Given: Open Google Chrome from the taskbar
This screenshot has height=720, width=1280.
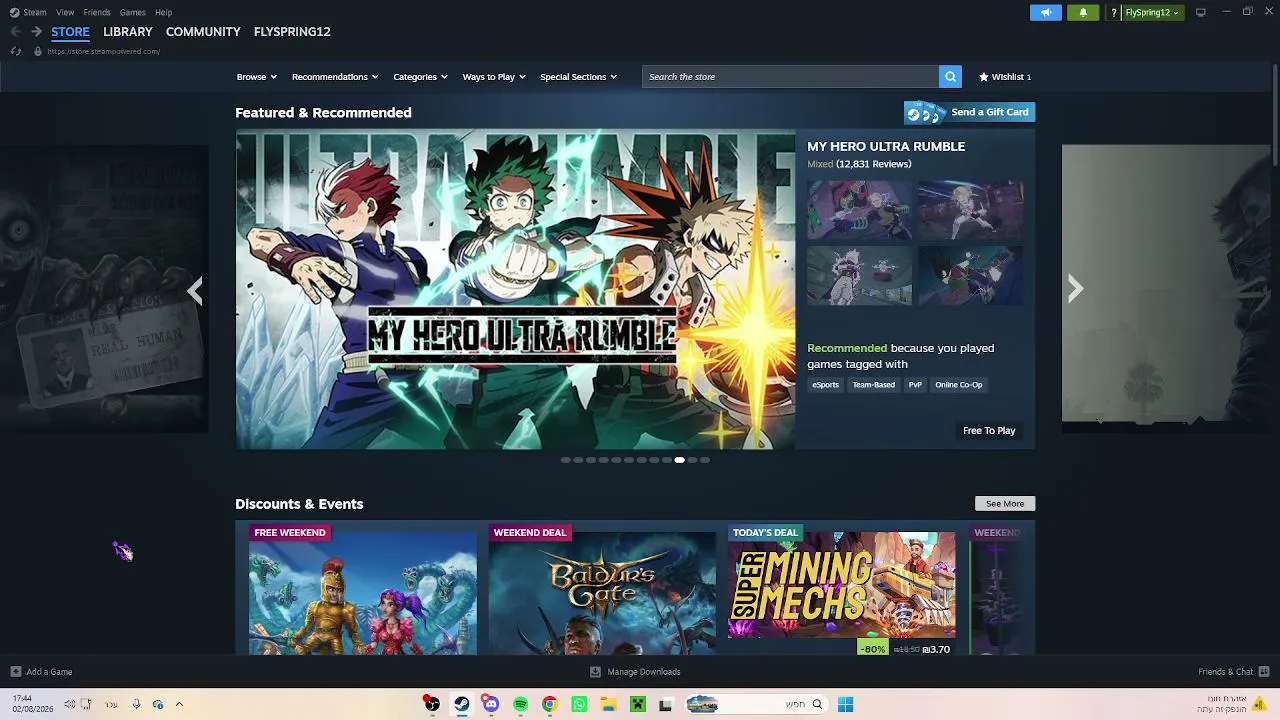Looking at the screenshot, I should [x=549, y=704].
